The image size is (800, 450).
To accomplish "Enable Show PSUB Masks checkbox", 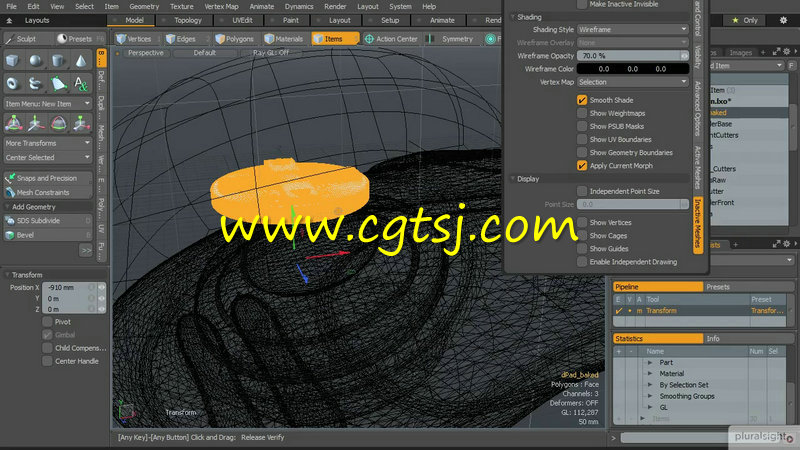I will [x=582, y=126].
